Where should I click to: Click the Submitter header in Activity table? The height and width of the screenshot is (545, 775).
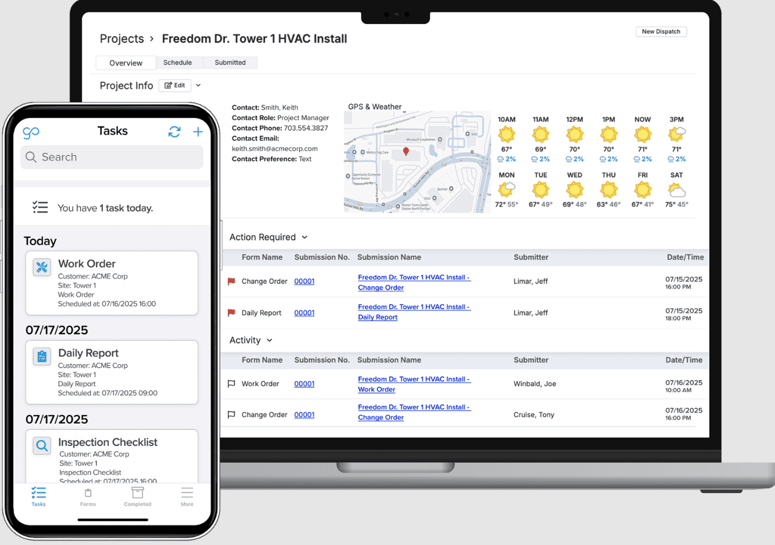[x=531, y=360]
